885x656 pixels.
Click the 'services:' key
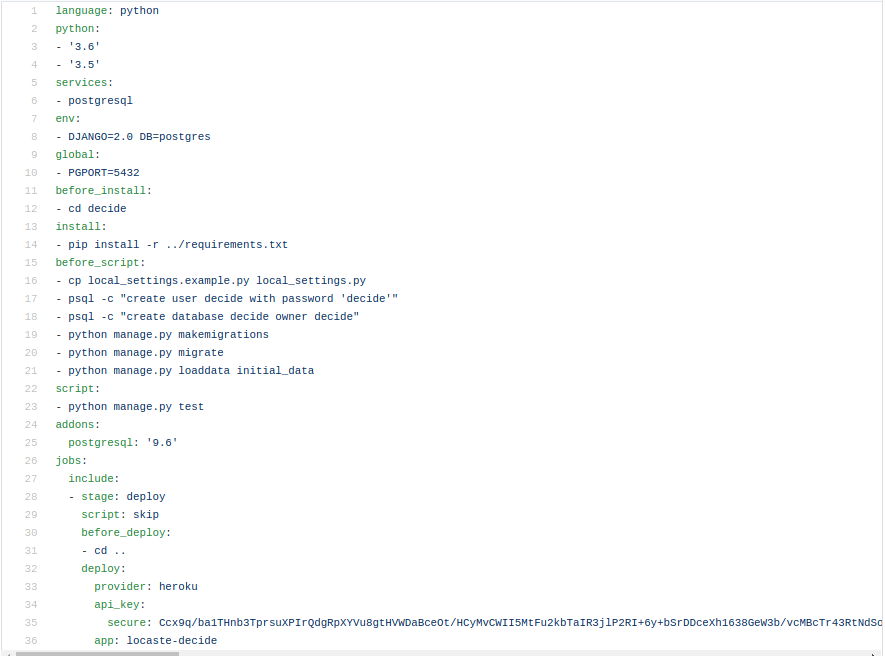tap(84, 83)
